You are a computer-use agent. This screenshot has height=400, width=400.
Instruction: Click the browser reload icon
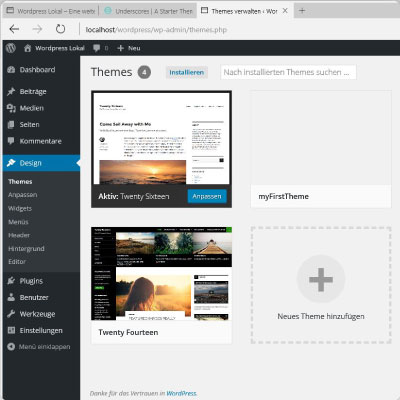tap(60, 29)
